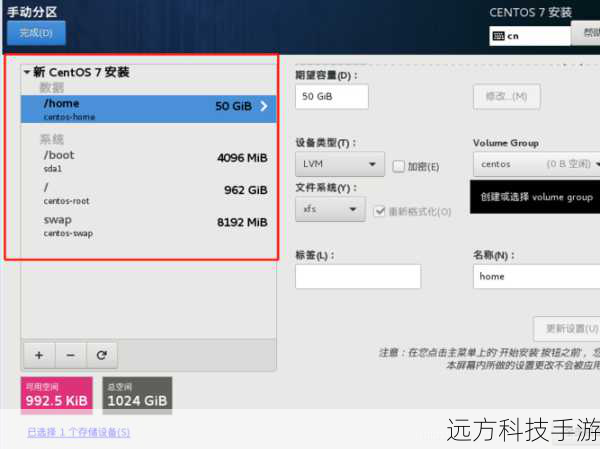Image resolution: width=600 pixels, height=449 pixels.
Task: Click the 8192 MiB size value
Action: (242, 222)
